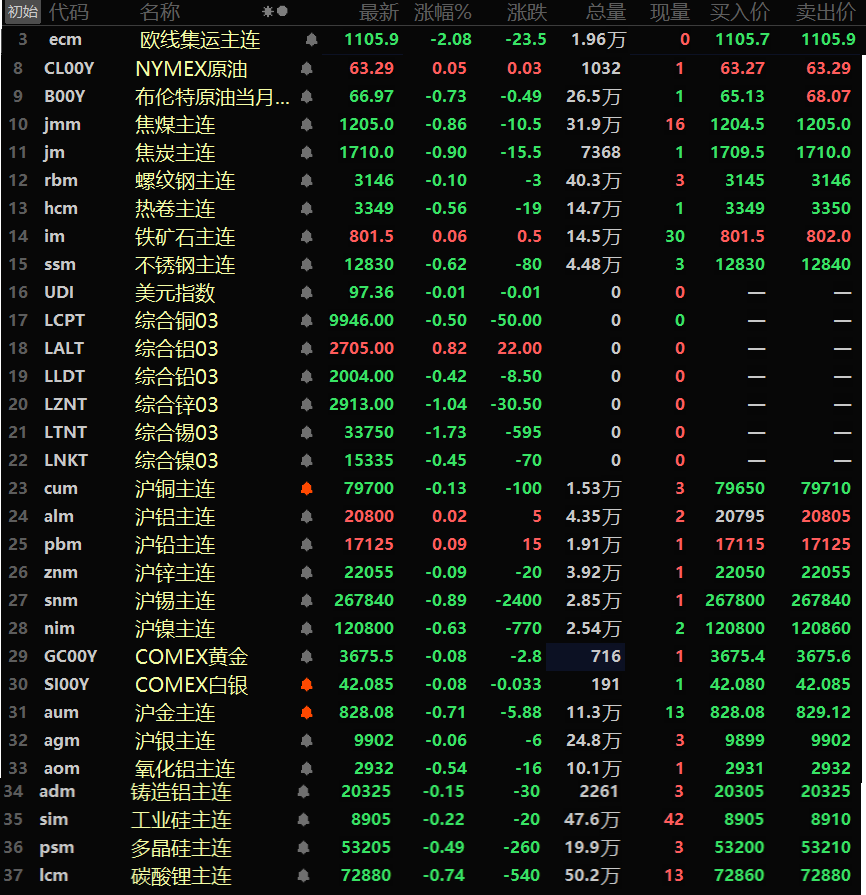Click the 代码 column header
The width and height of the screenshot is (866, 895).
point(68,12)
